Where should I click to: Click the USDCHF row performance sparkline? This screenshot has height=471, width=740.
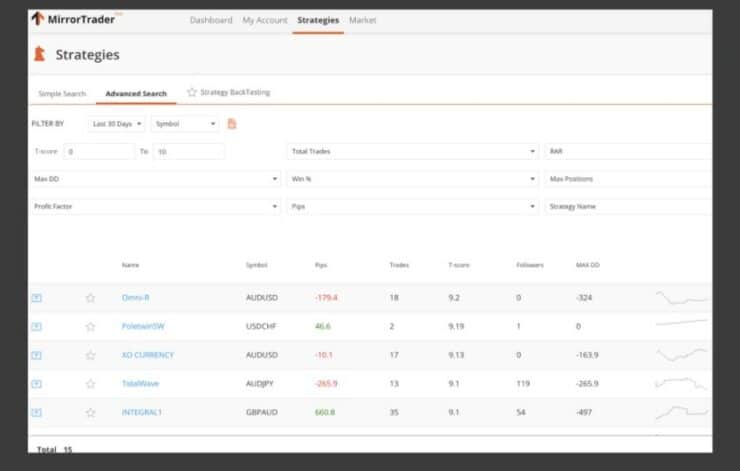[683, 324]
